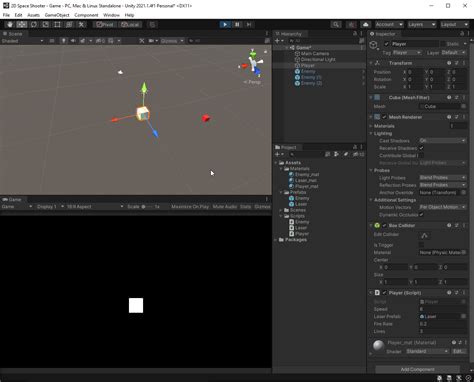Image resolution: width=474 pixels, height=382 pixels.
Task: Collapse the Materials folder in Project
Action: coord(281,169)
